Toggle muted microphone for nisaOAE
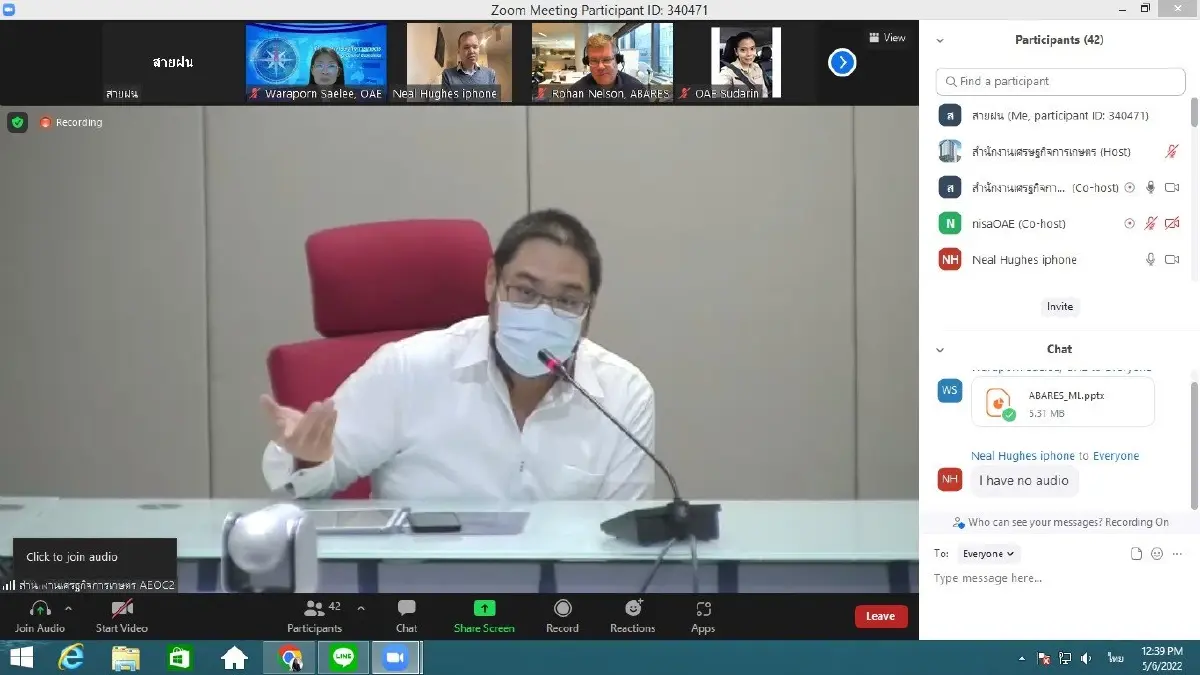 click(1151, 224)
